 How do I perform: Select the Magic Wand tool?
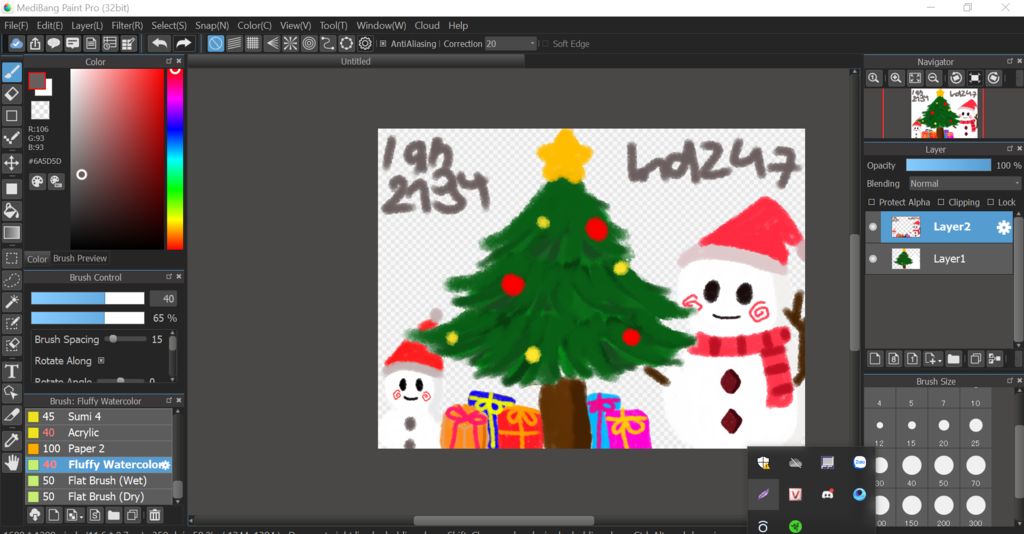coord(12,302)
